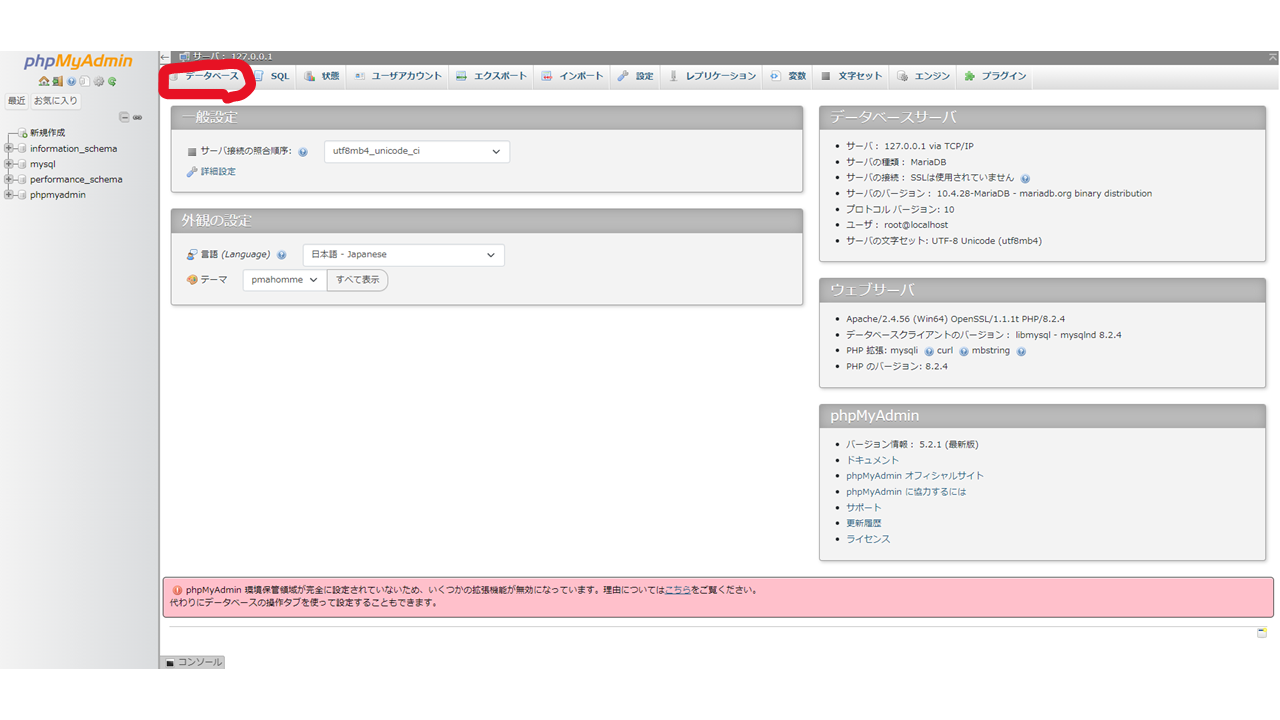
Task: Open navigation panel settings gear icon
Action: point(98,81)
